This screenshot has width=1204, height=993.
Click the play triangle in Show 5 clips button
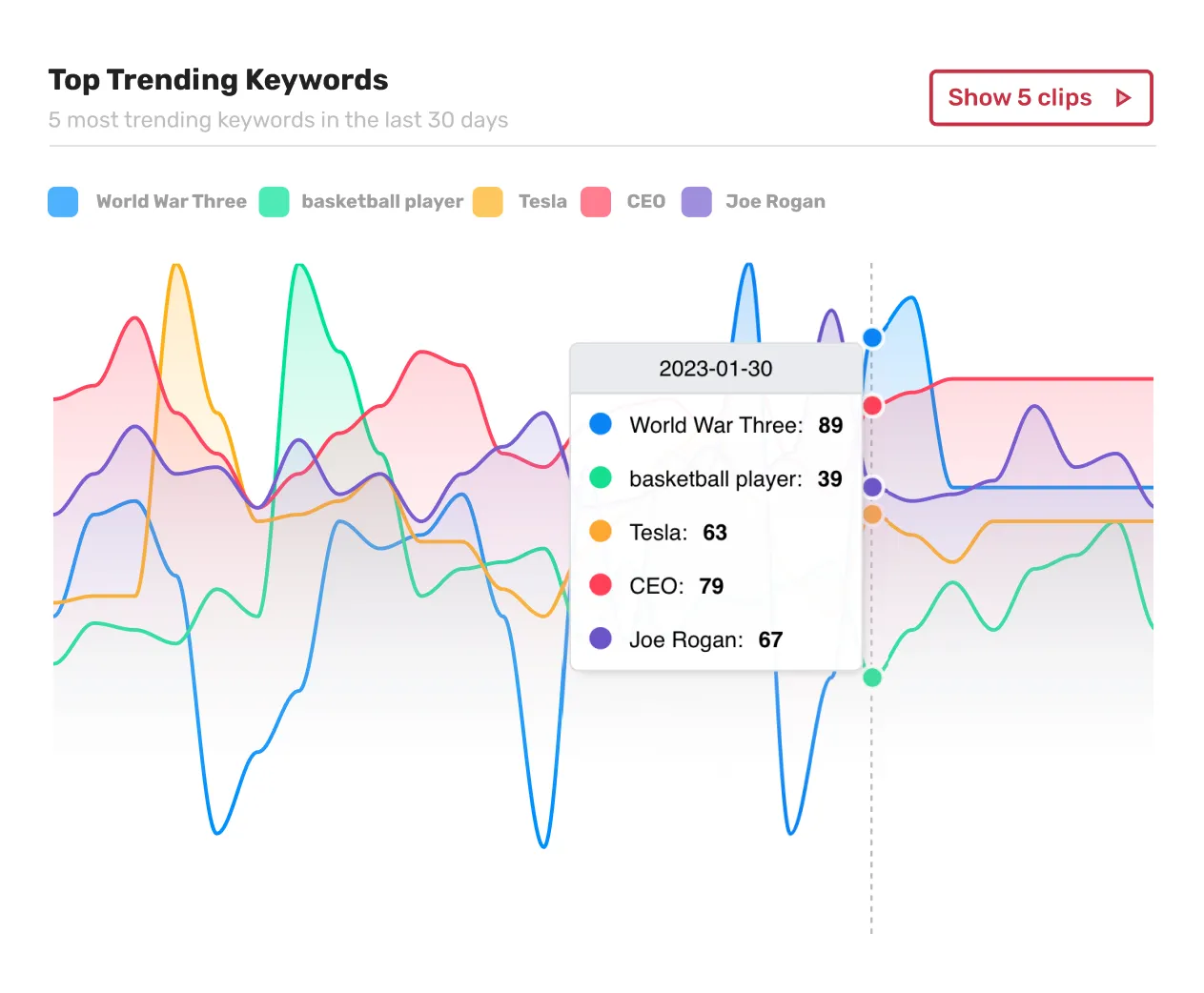pyautogui.click(x=1125, y=97)
